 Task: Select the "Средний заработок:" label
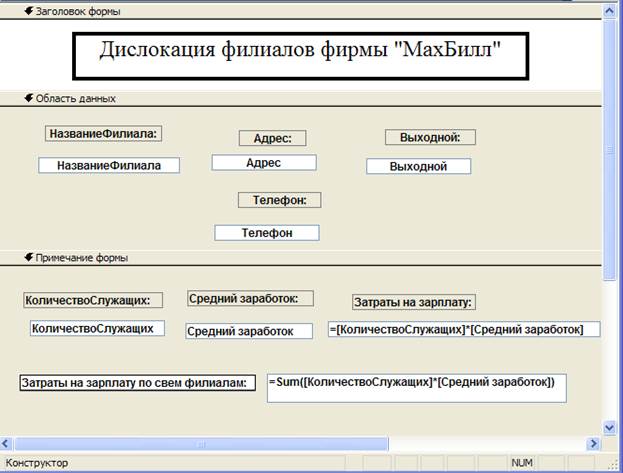pyautogui.click(x=250, y=299)
